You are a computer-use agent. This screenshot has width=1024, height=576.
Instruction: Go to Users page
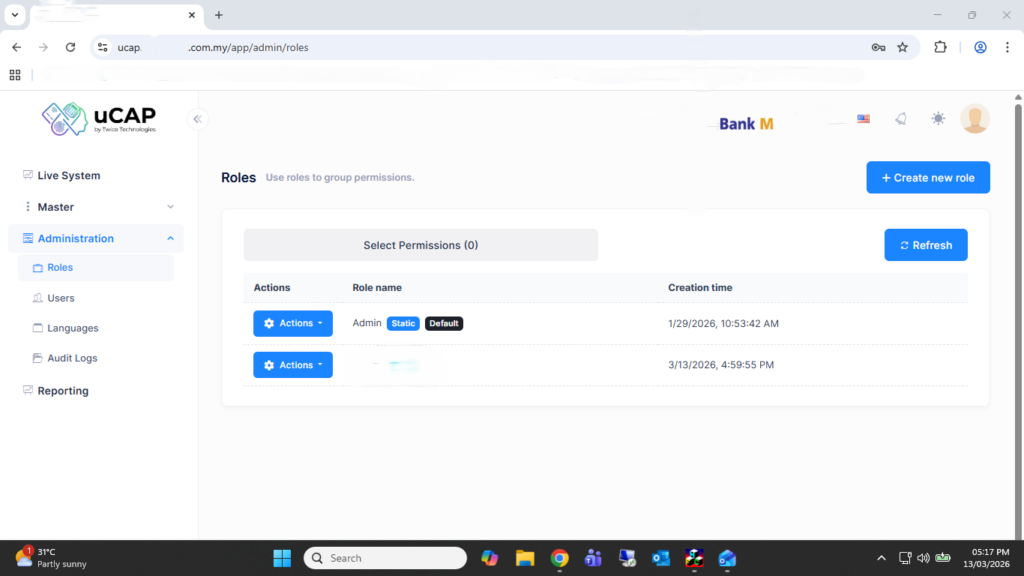[61, 298]
